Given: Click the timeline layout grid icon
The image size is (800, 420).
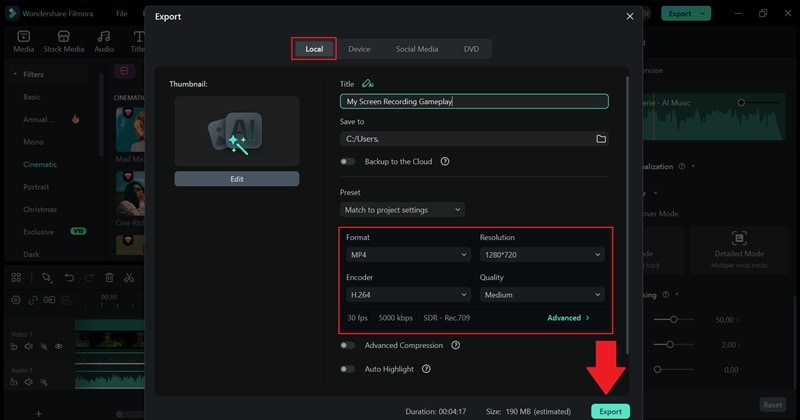Looking at the screenshot, I should pos(16,277).
